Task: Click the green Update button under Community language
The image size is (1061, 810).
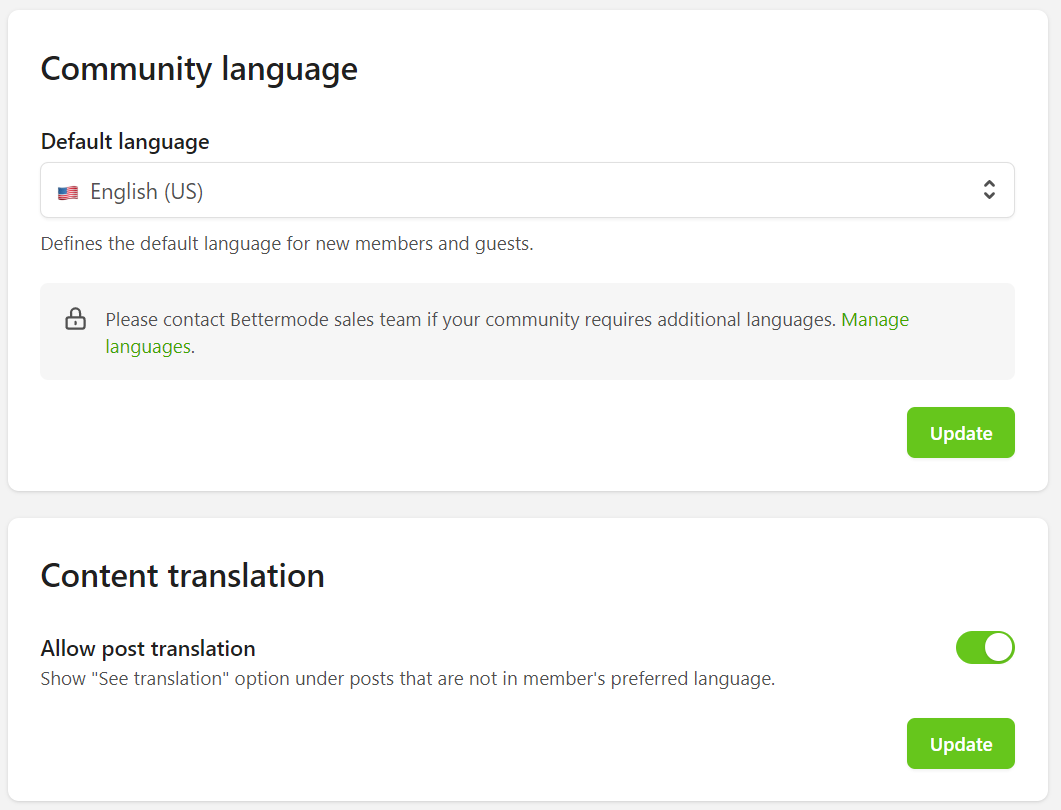Action: 960,432
